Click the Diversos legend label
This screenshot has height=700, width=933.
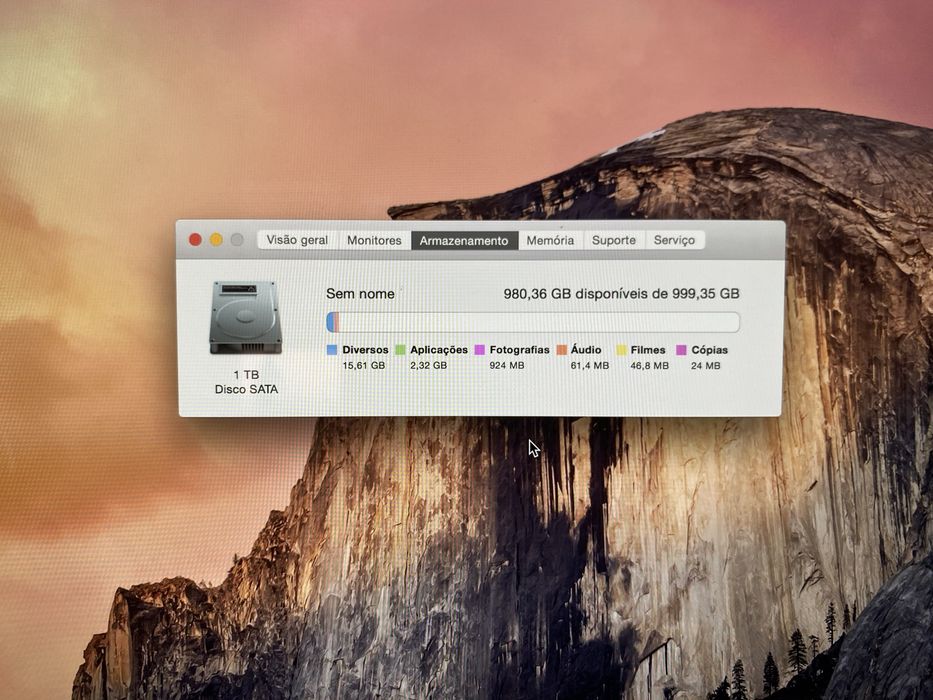click(365, 350)
